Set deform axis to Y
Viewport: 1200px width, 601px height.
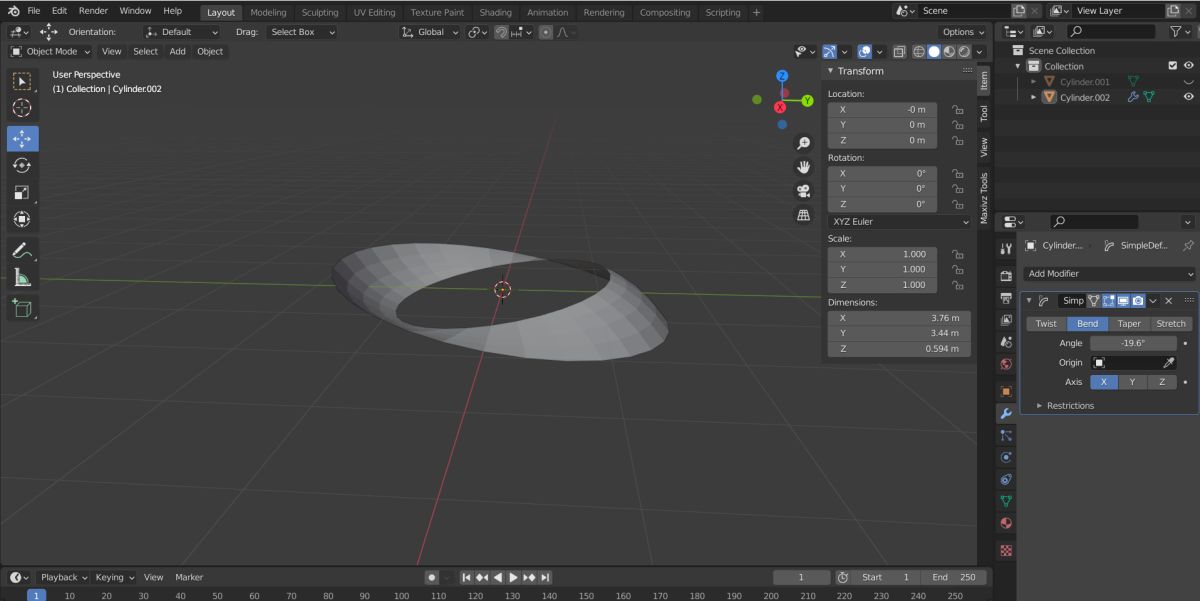pyautogui.click(x=1132, y=382)
